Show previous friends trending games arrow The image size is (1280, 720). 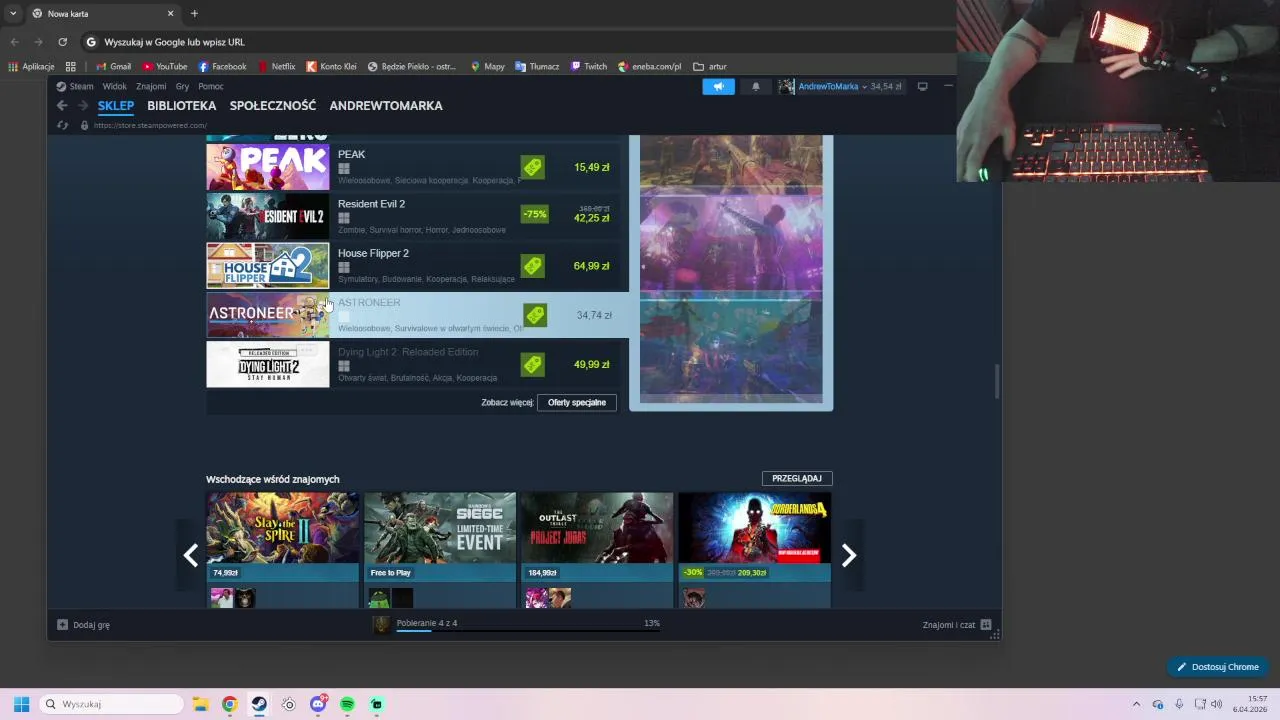pyautogui.click(x=190, y=555)
